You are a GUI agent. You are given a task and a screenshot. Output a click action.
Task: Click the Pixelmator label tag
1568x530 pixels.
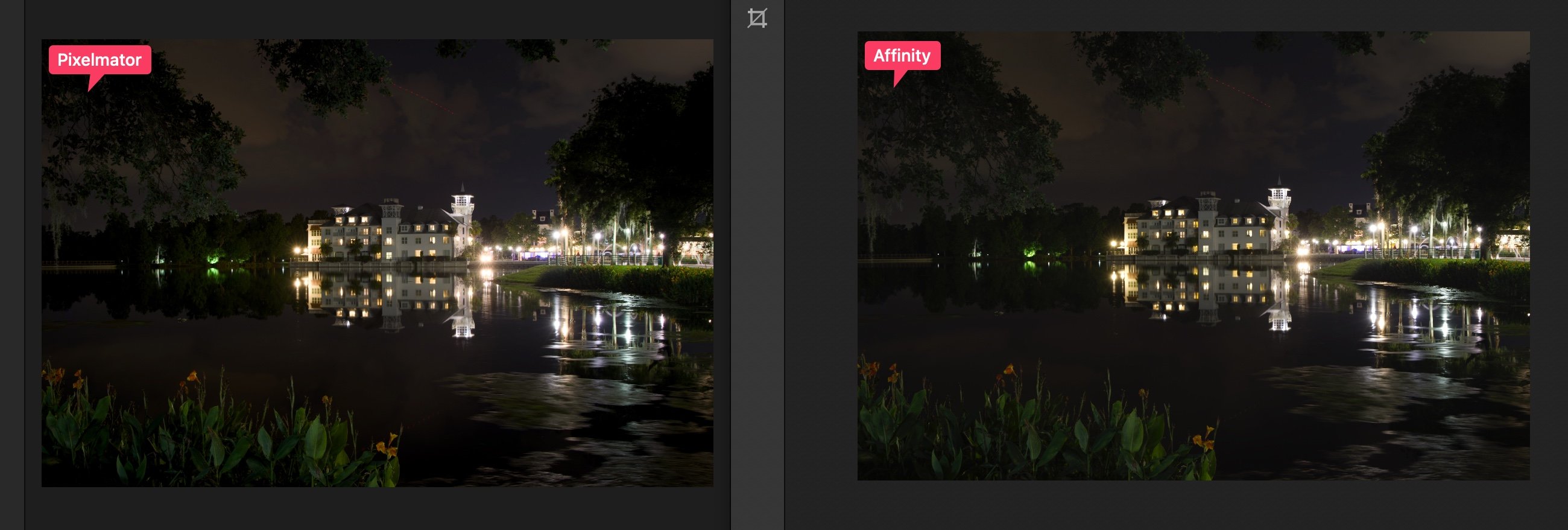click(100, 60)
